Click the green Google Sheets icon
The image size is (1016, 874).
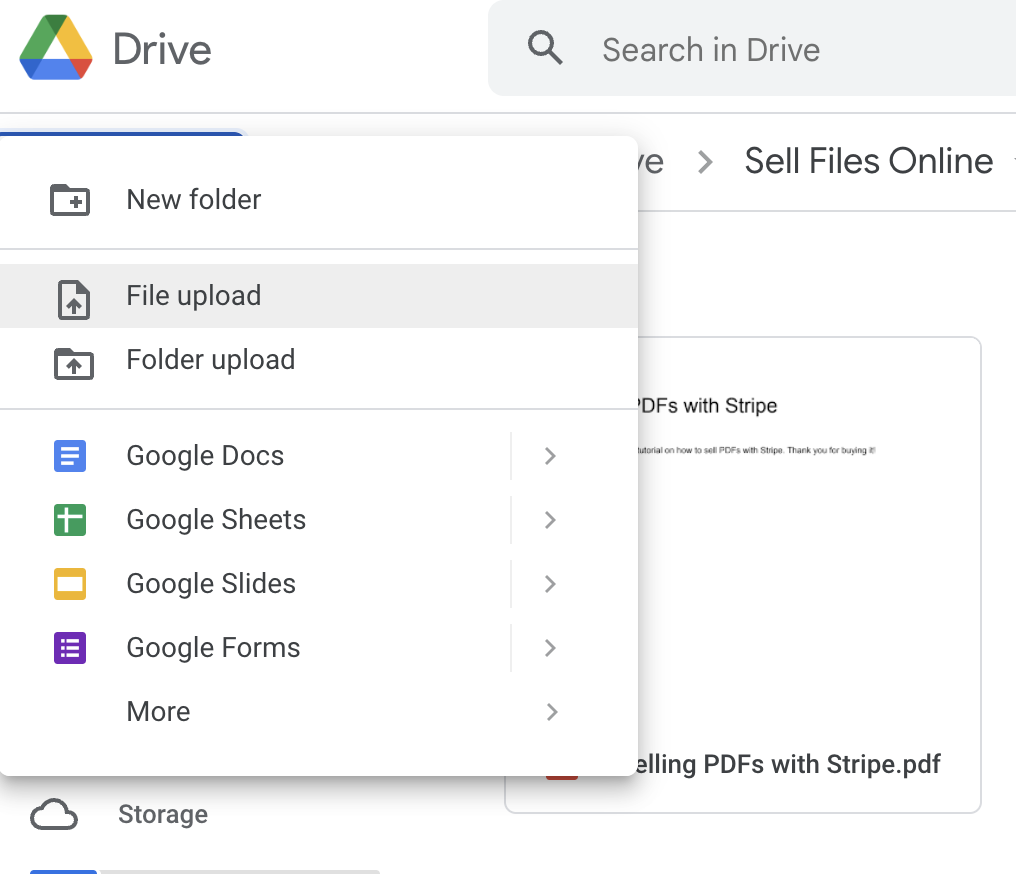point(70,520)
